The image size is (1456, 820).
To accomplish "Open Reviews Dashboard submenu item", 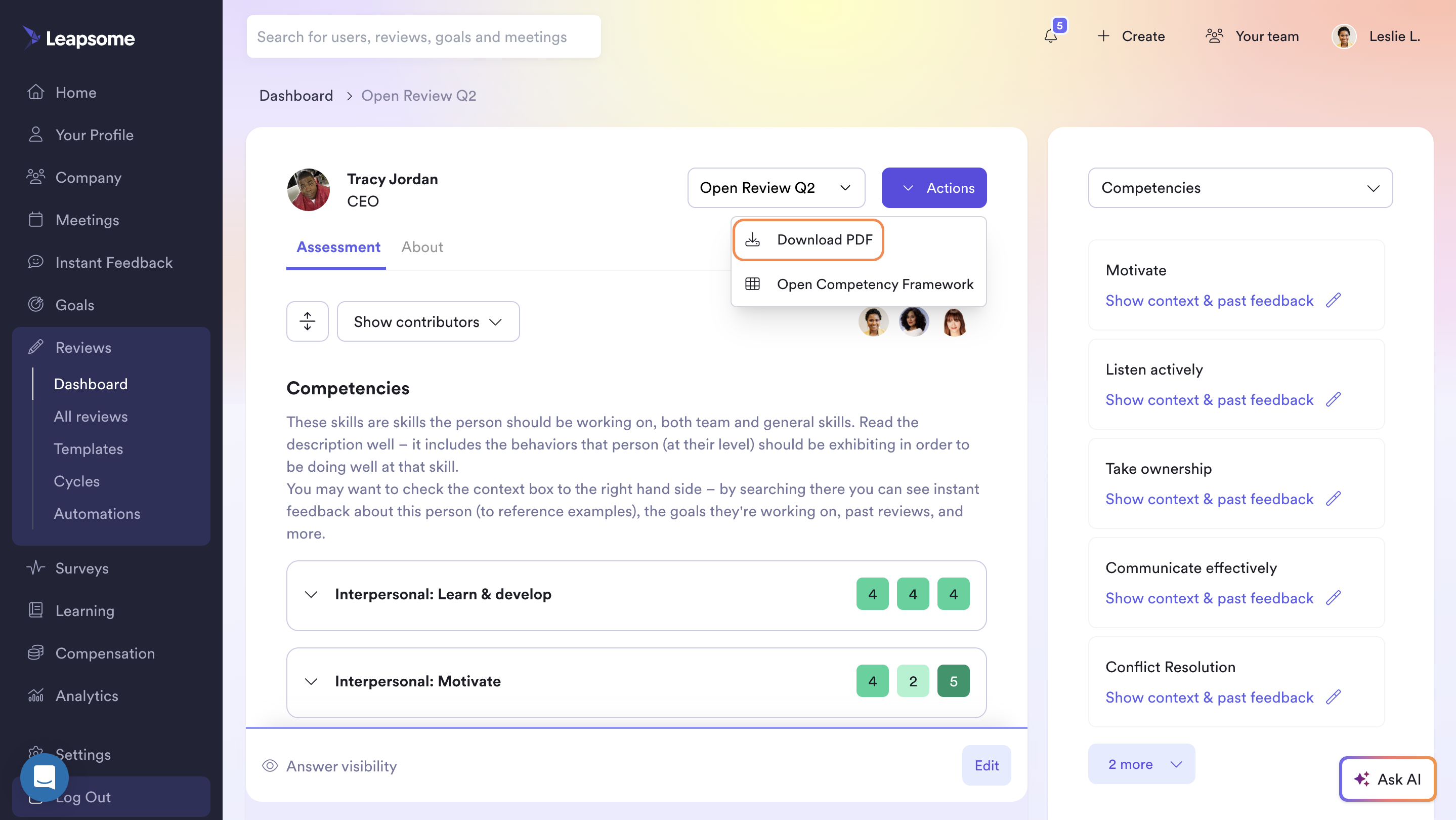I will point(91,383).
